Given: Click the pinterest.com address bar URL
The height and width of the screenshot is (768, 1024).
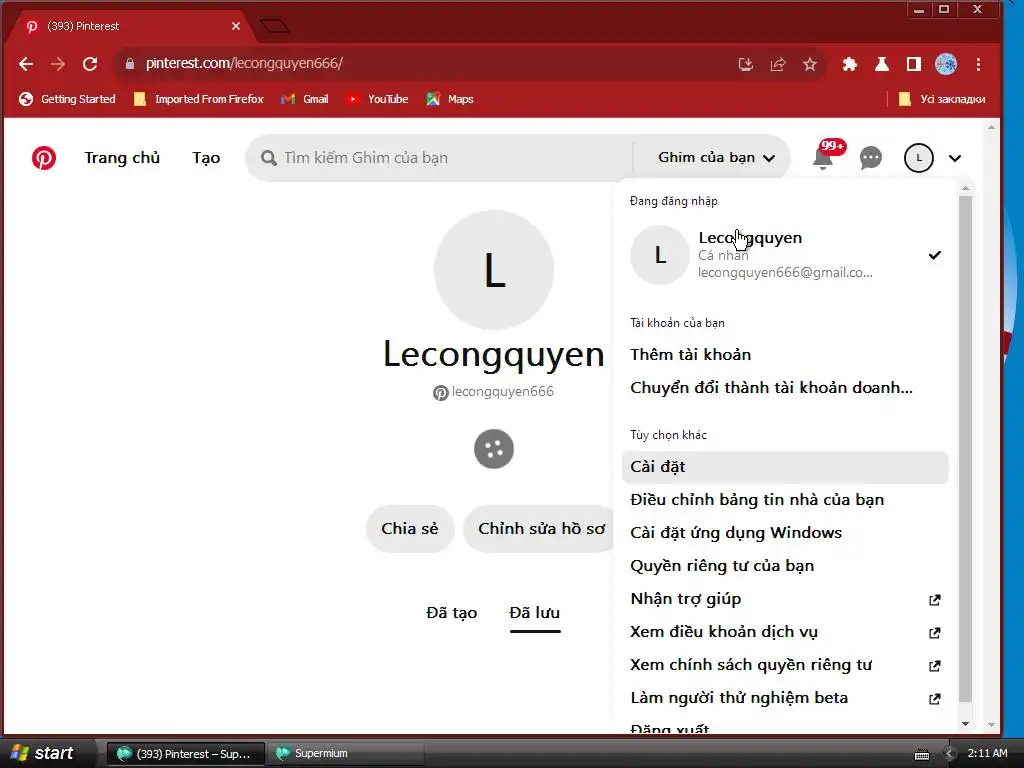Looking at the screenshot, I should (x=244, y=63).
